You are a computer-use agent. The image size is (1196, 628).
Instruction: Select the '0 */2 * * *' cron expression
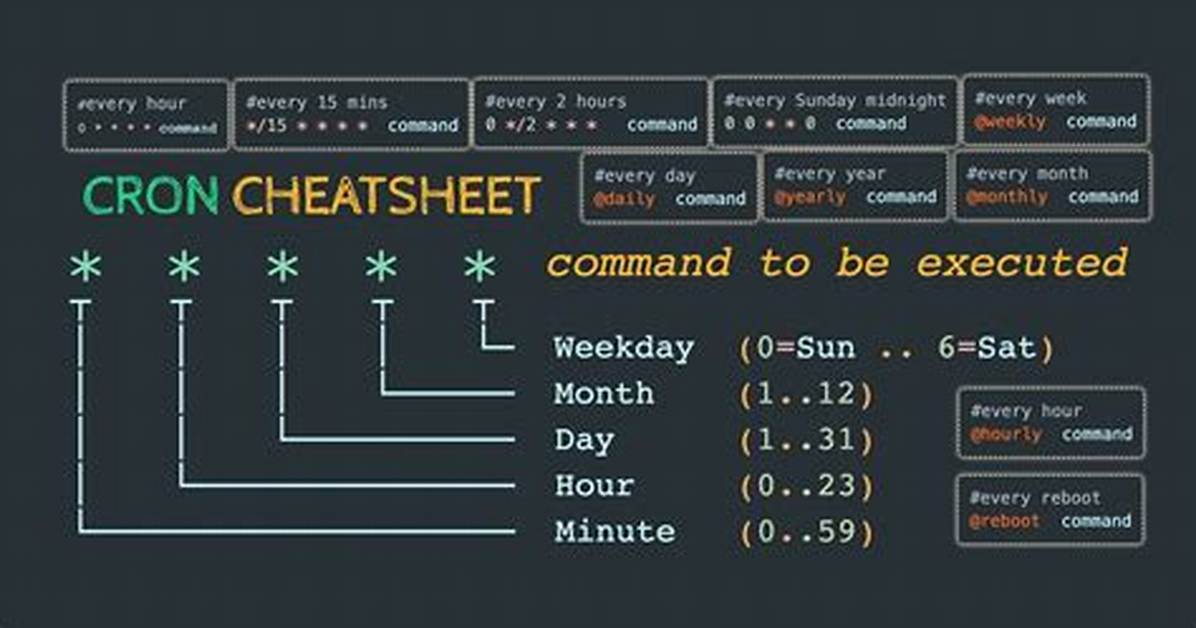pyautogui.click(x=541, y=124)
